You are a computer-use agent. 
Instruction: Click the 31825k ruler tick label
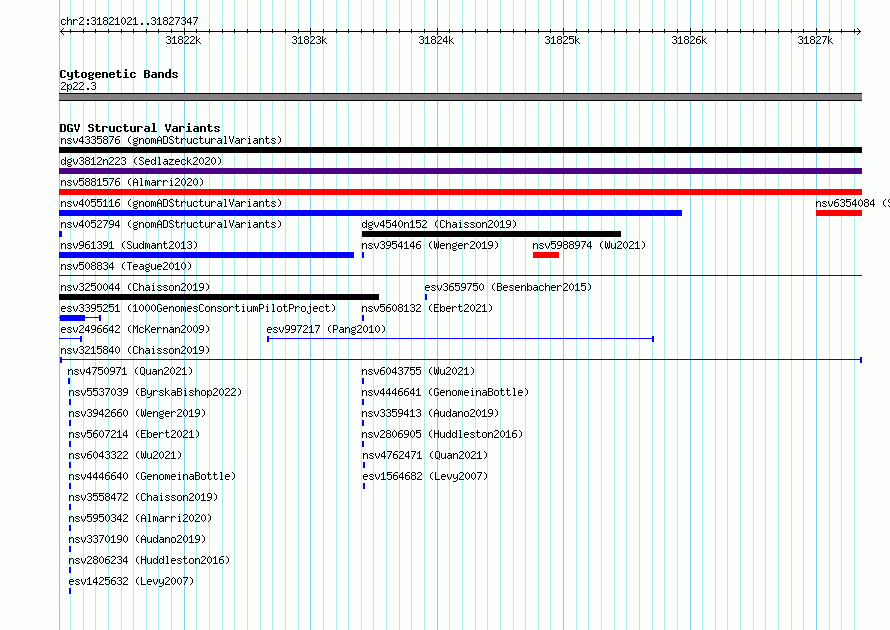pyautogui.click(x=562, y=40)
